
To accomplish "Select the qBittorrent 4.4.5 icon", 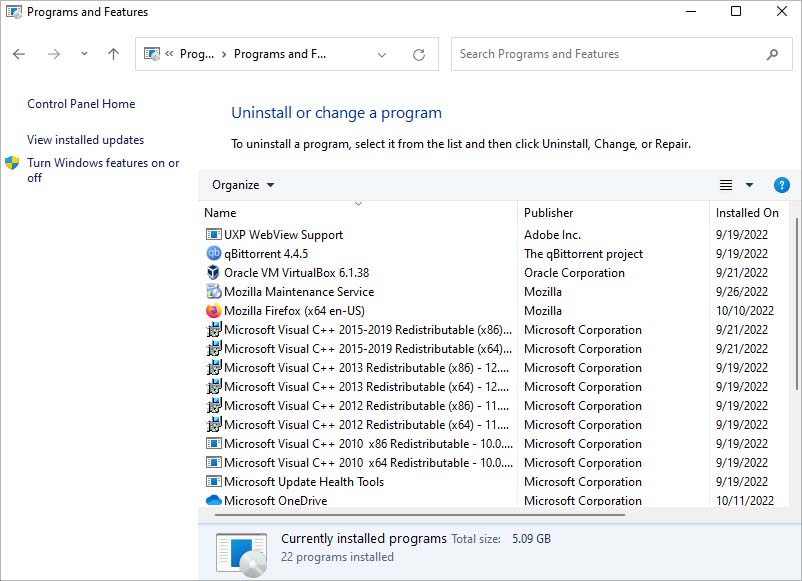I will click(213, 254).
